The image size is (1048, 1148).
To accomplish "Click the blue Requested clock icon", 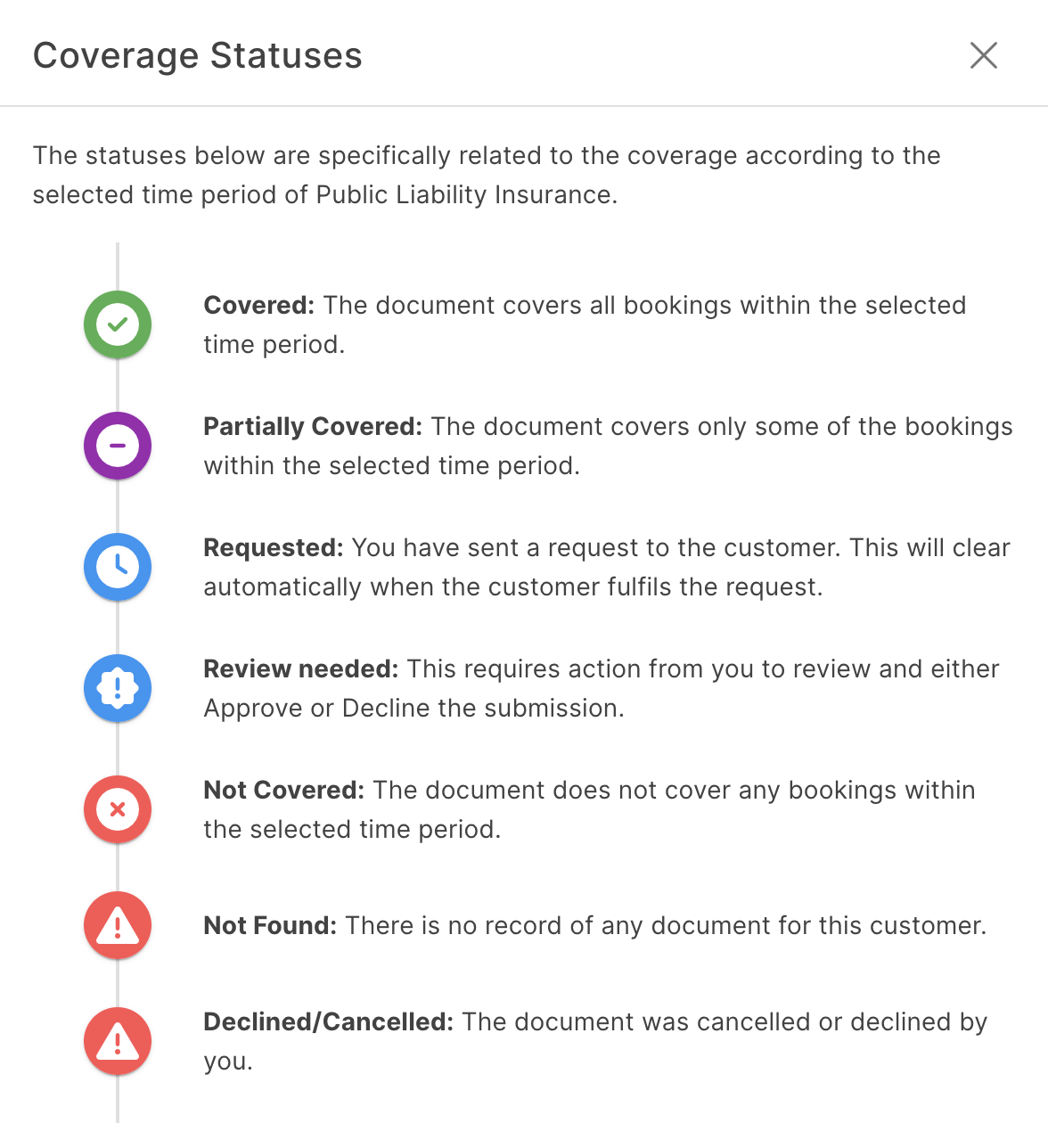I will tap(117, 567).
